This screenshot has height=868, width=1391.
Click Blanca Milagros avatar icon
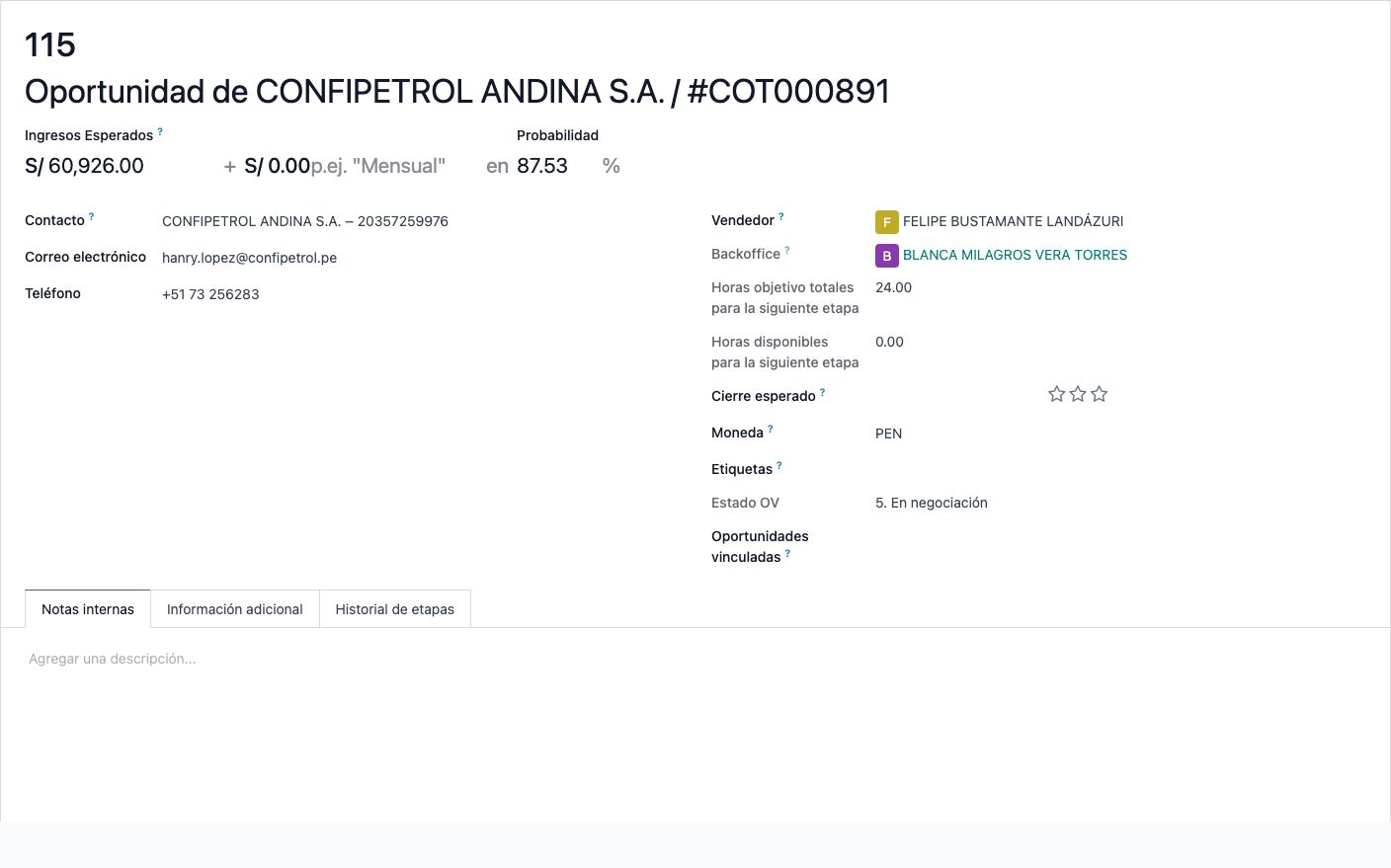(886, 256)
